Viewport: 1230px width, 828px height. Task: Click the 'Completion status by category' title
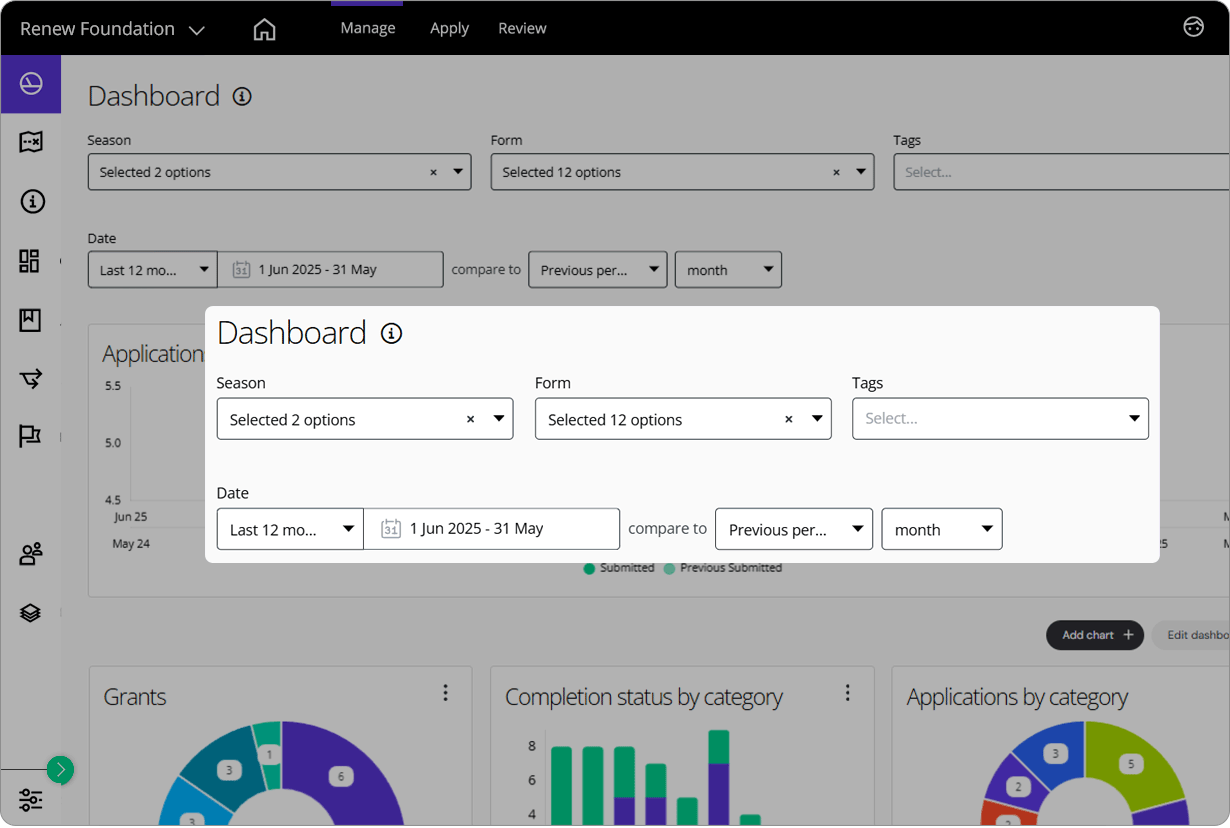coord(644,697)
